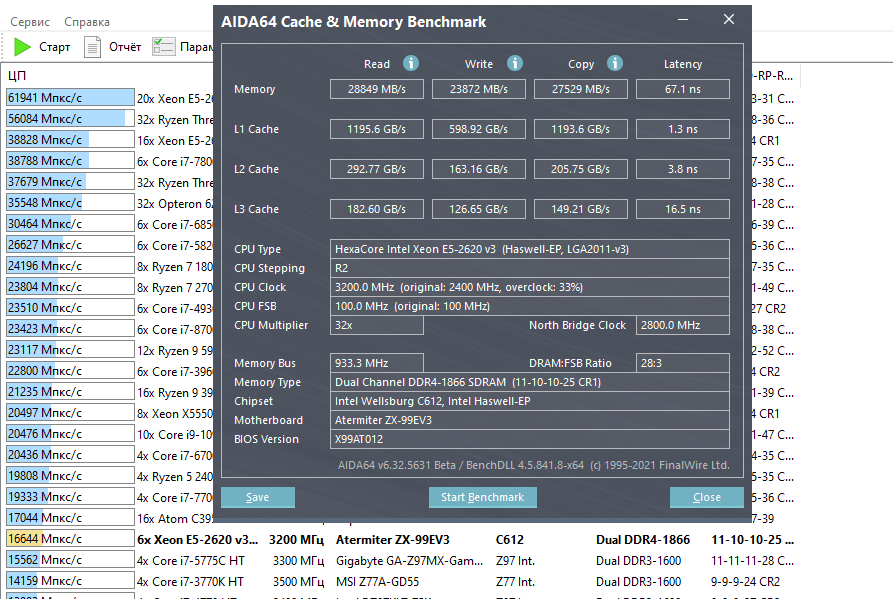Click the L3 Cache latency 16.5 ns
This screenshot has height=599, width=893.
click(x=682, y=209)
